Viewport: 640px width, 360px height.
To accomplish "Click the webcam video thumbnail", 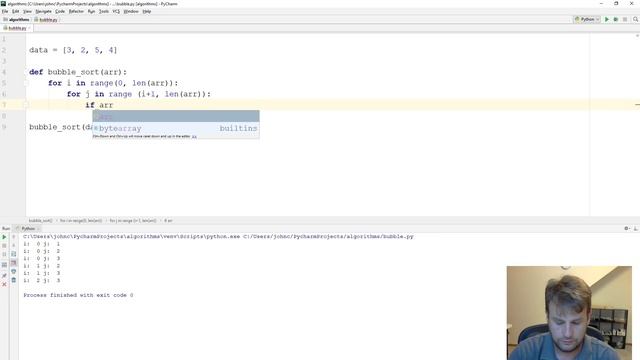I will 569,313.
